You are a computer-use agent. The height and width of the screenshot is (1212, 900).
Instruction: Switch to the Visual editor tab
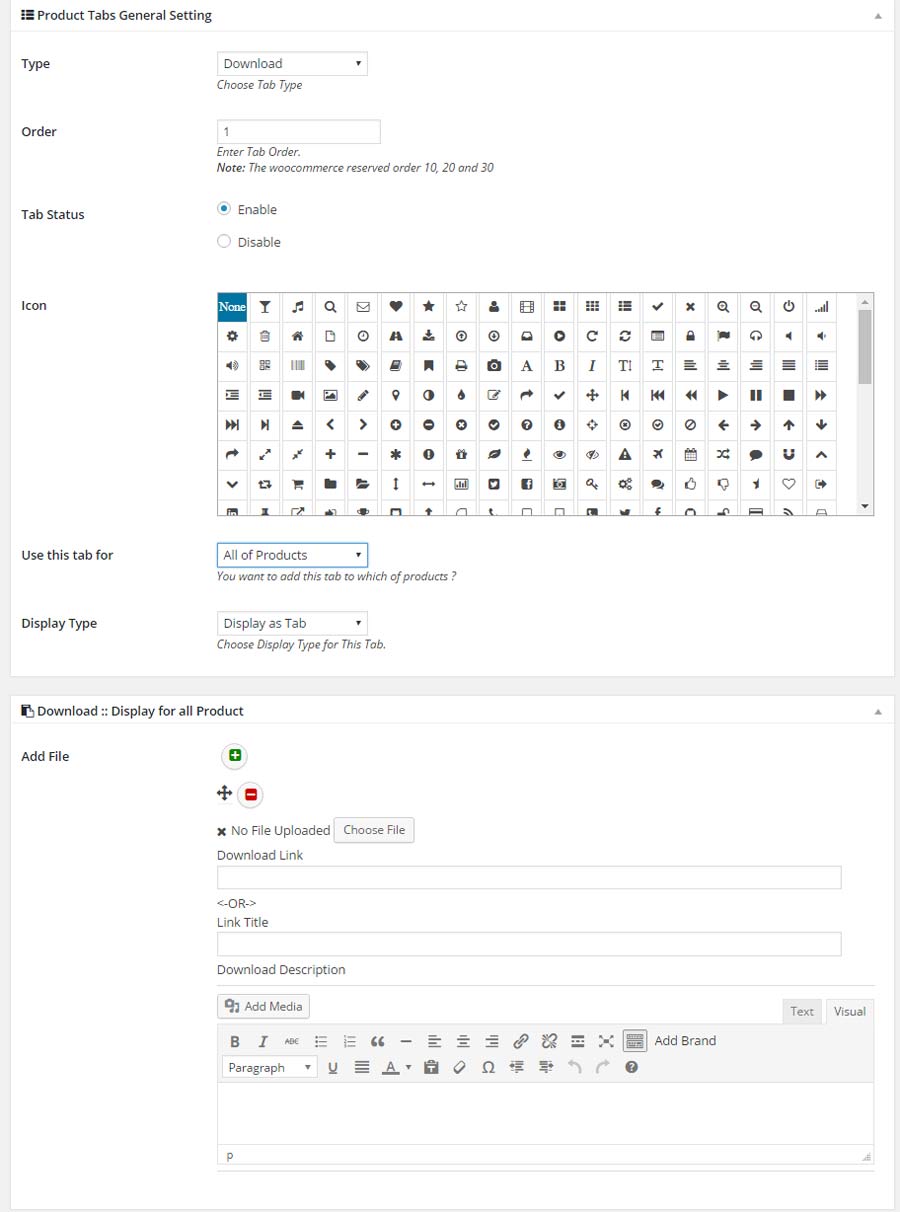849,1011
